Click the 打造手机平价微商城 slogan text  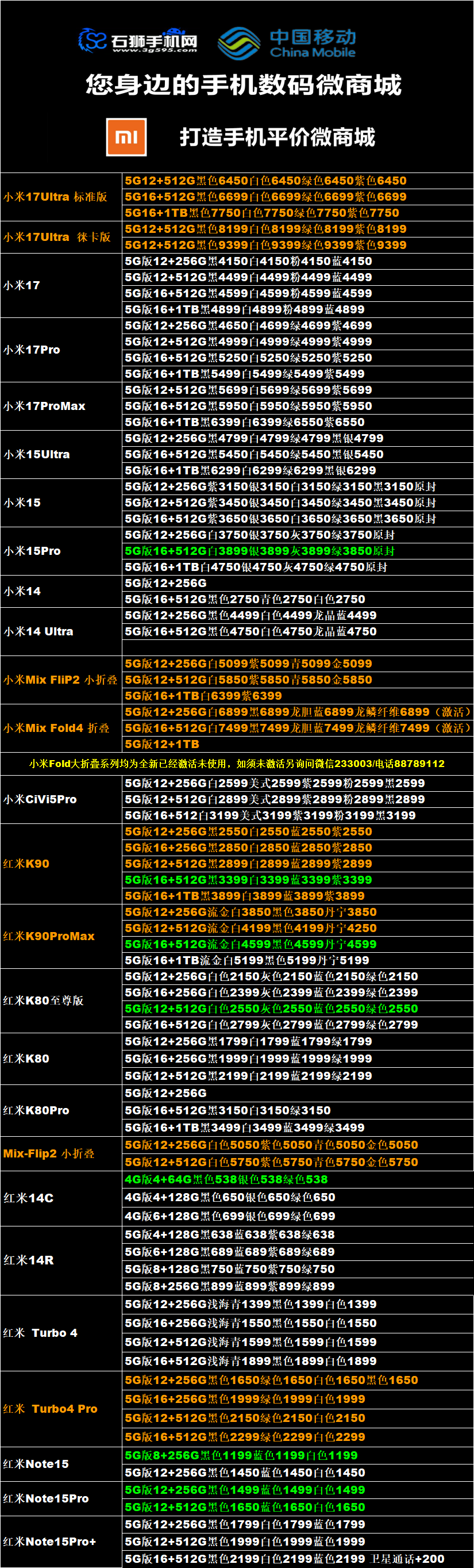(x=277, y=137)
